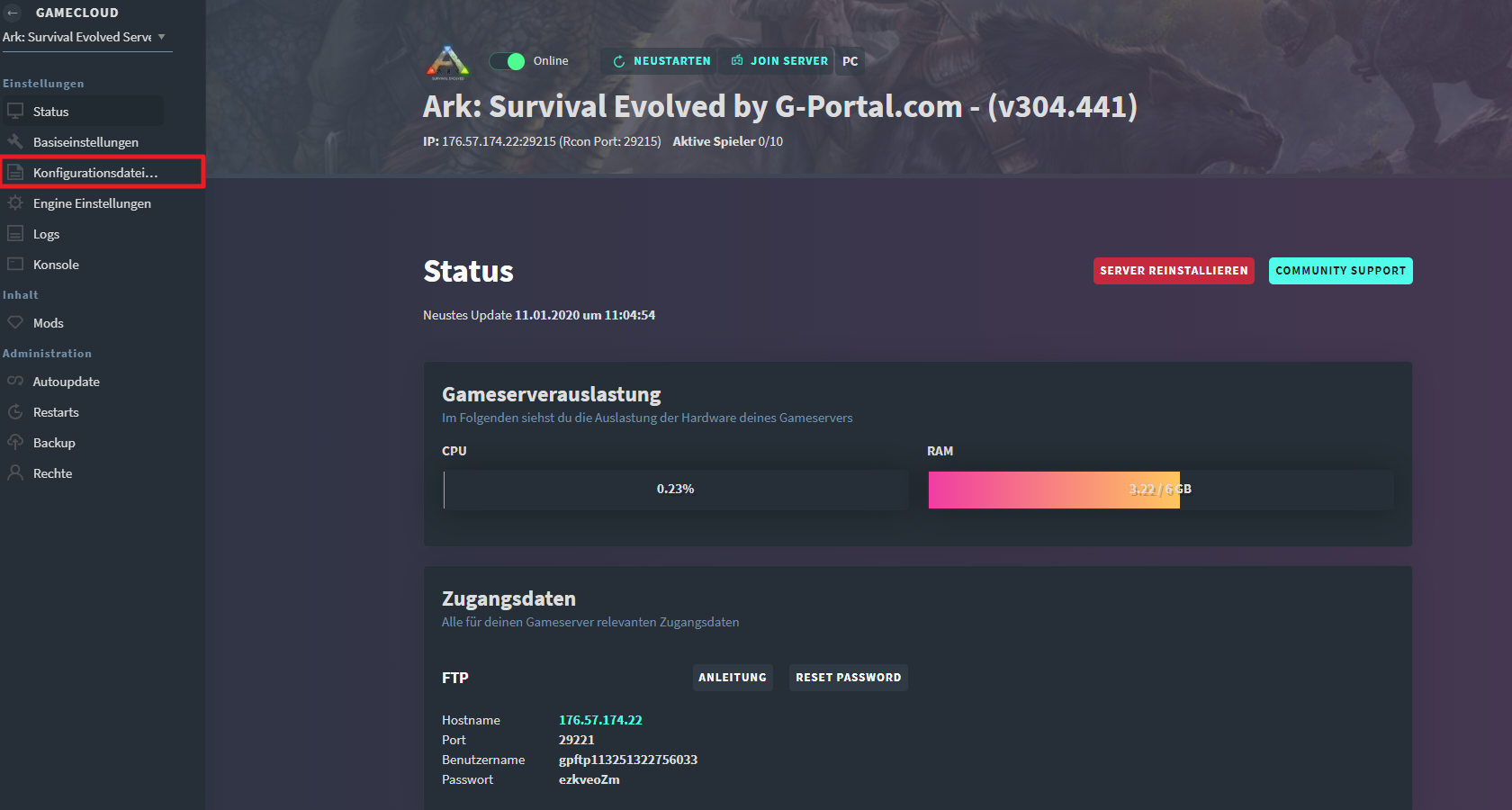Image resolution: width=1512 pixels, height=810 pixels.
Task: Go to Autoupdate settings
Action: click(66, 382)
